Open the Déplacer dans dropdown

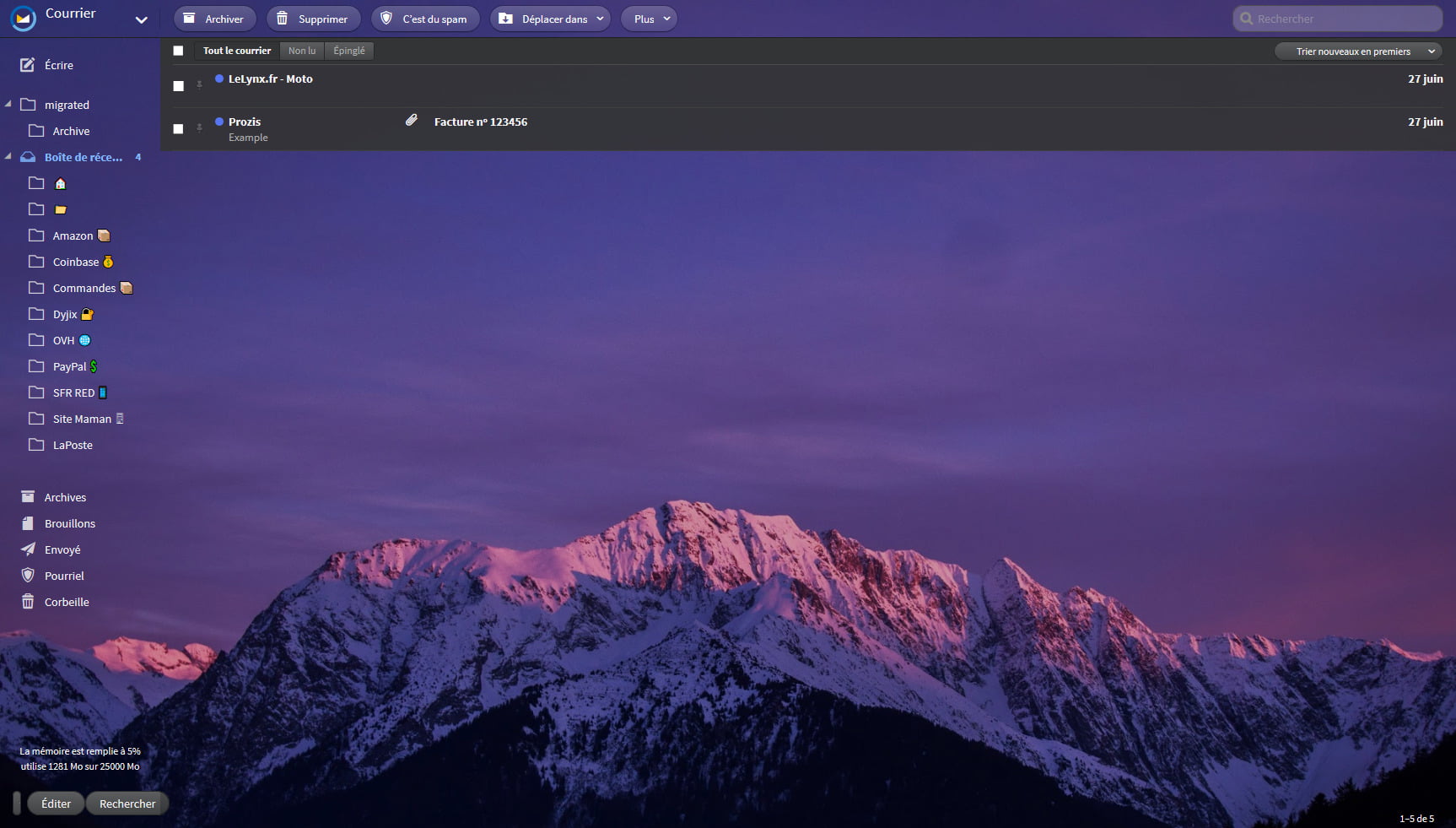click(550, 18)
